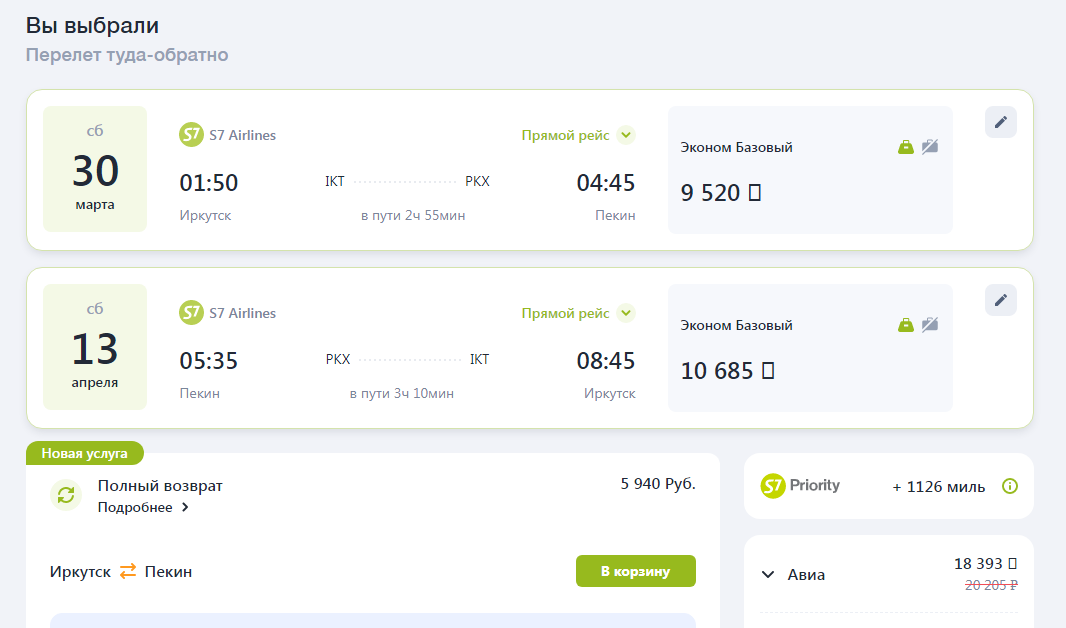Select the Эконом Базовый 10 685 fare card

[x=809, y=349]
